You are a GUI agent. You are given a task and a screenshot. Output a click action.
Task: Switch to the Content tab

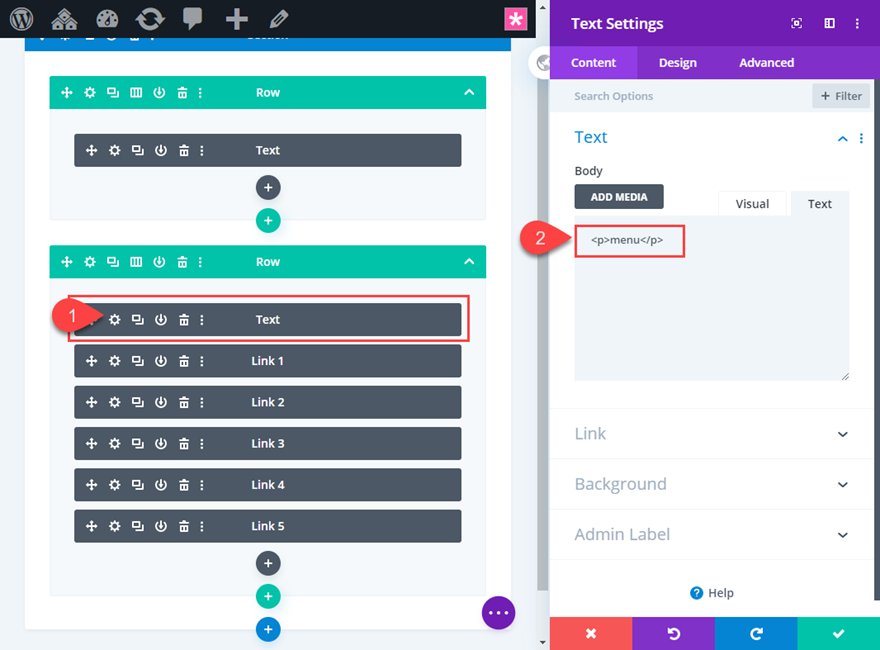593,63
